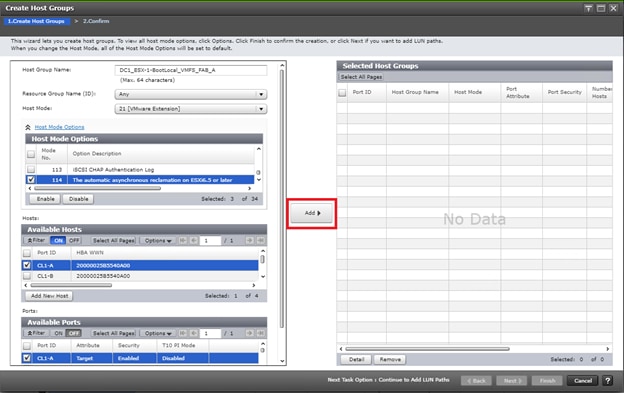This screenshot has width=624, height=393.
Task: Go to next page in Available Ports
Action: click(x=249, y=333)
